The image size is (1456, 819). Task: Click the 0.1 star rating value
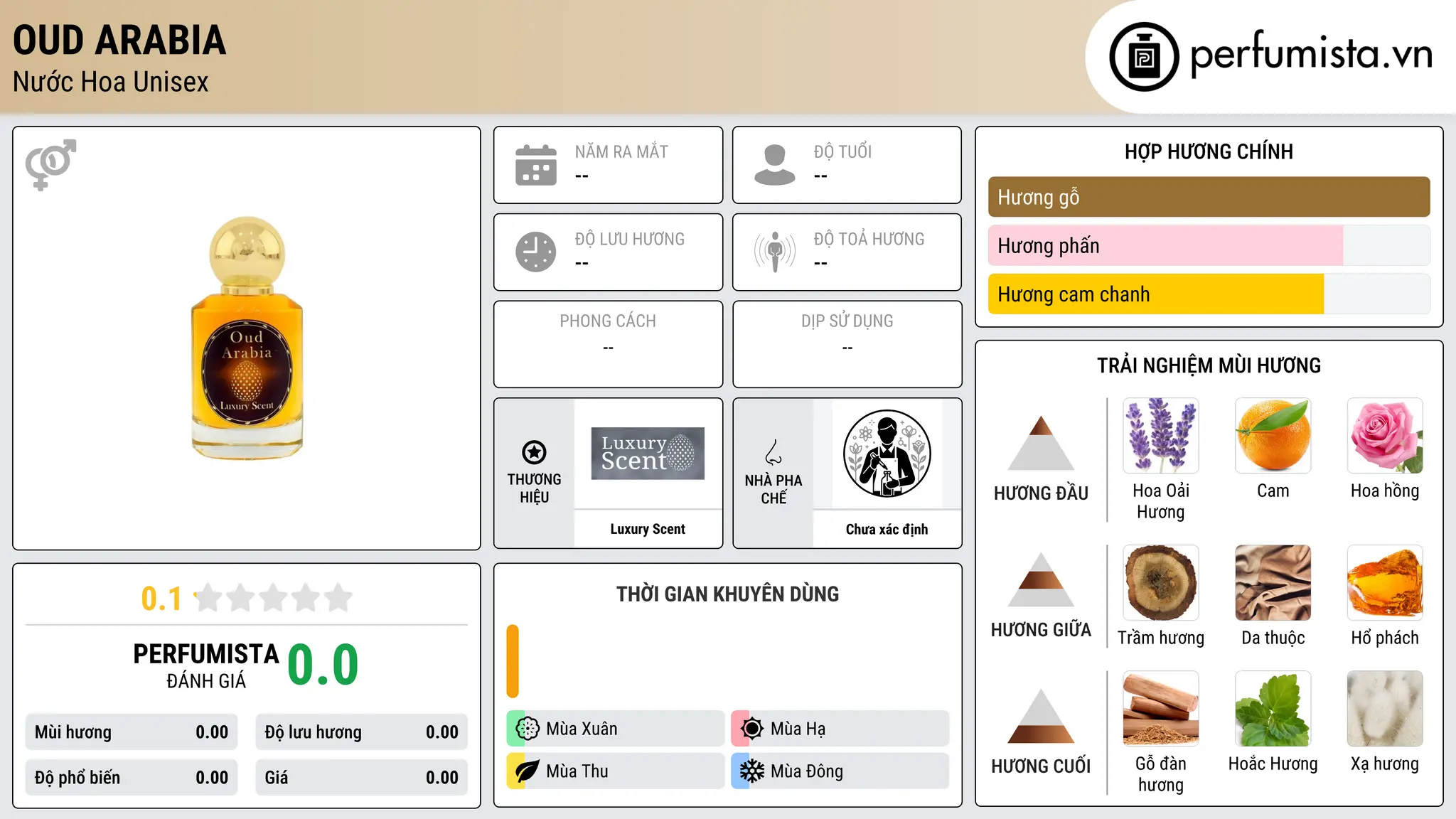(x=161, y=599)
